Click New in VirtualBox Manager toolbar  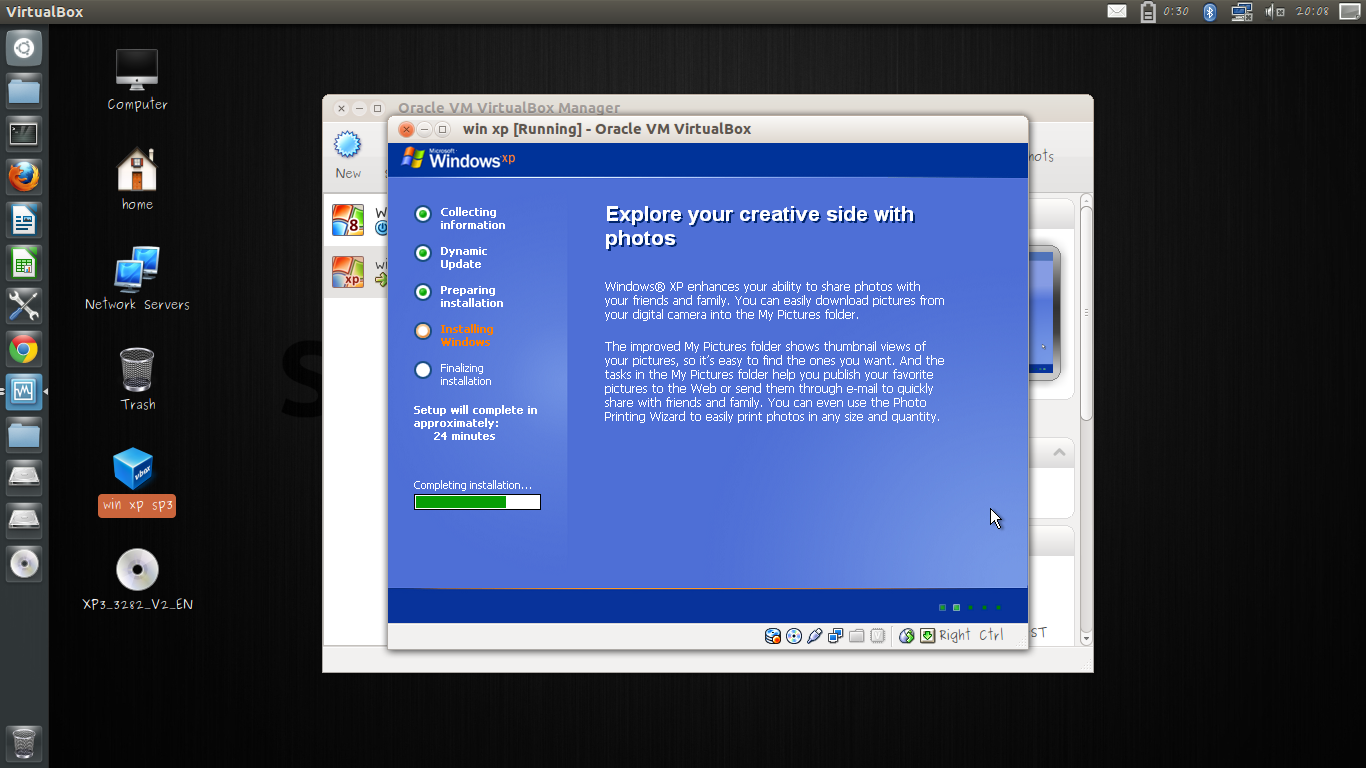click(348, 155)
